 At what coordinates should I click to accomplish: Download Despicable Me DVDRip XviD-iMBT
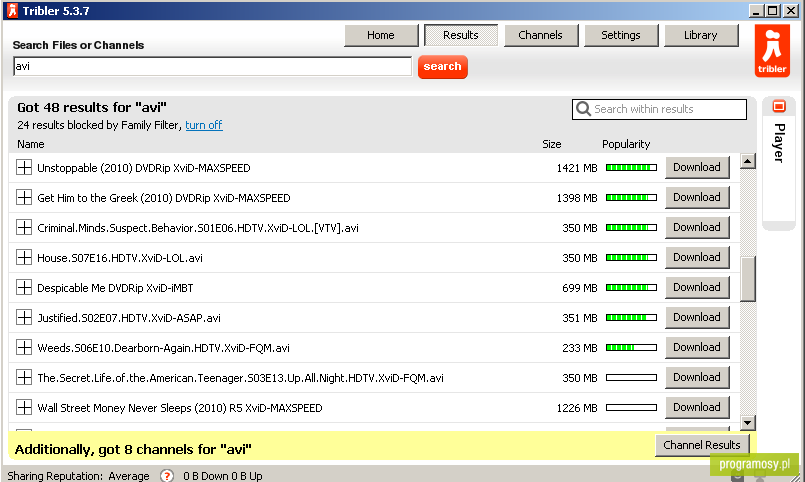pyautogui.click(x=697, y=287)
